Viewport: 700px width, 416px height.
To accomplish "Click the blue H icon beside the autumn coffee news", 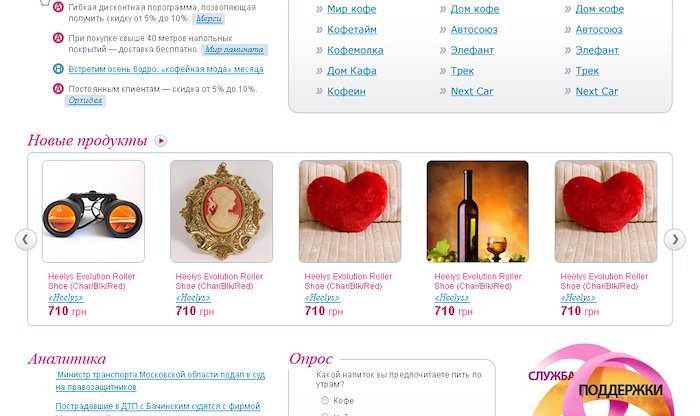I will (58, 69).
